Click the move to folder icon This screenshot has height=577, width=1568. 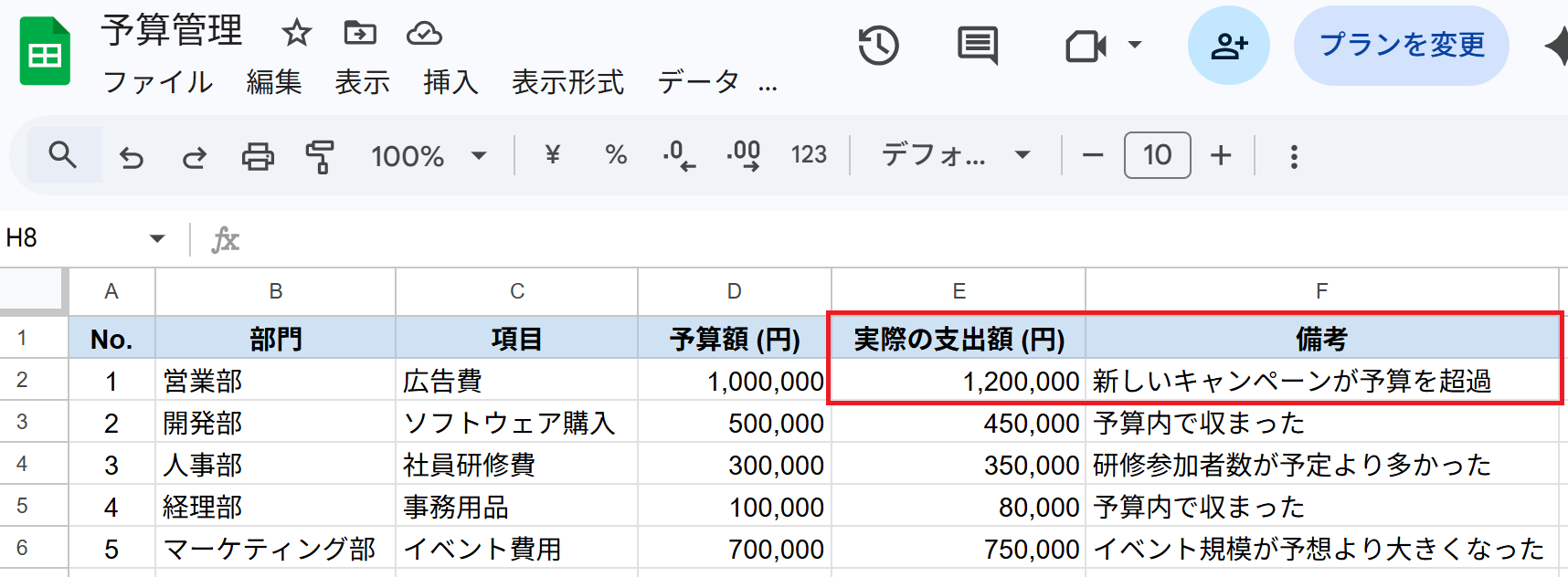(360, 34)
